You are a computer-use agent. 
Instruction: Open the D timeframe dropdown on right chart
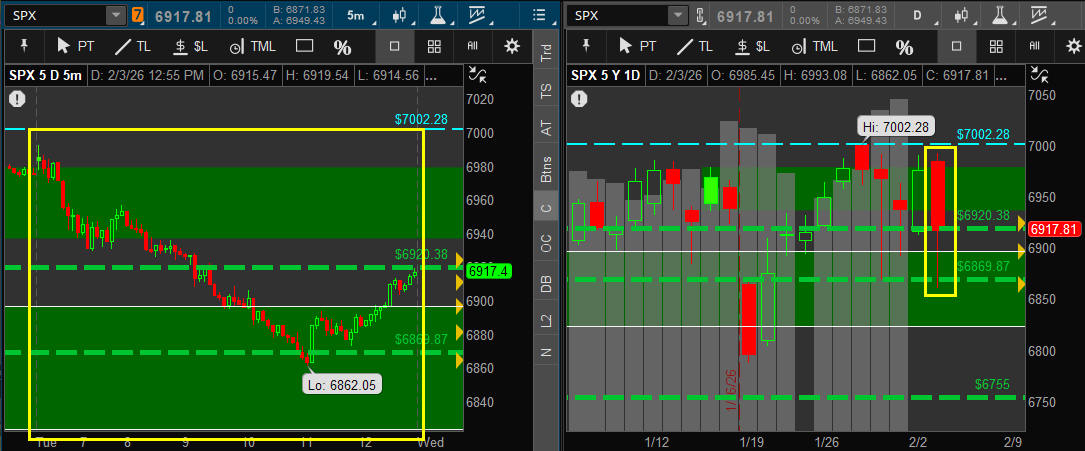click(x=917, y=15)
